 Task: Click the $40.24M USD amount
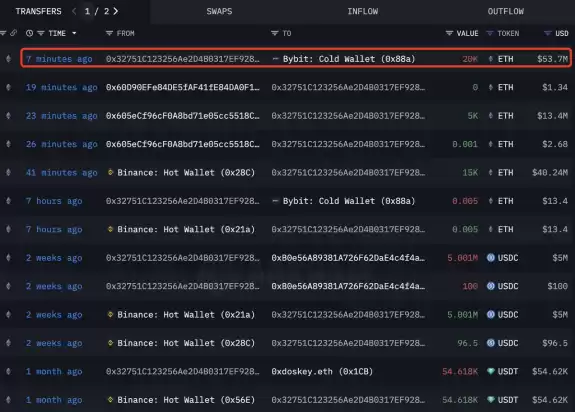[550, 173]
